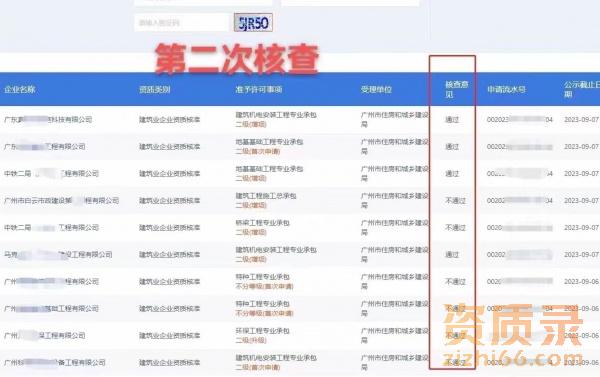The width and height of the screenshot is (600, 377).
Task: Click date 2023-09-07 in 科技有限公司 row
Action: click(581, 119)
